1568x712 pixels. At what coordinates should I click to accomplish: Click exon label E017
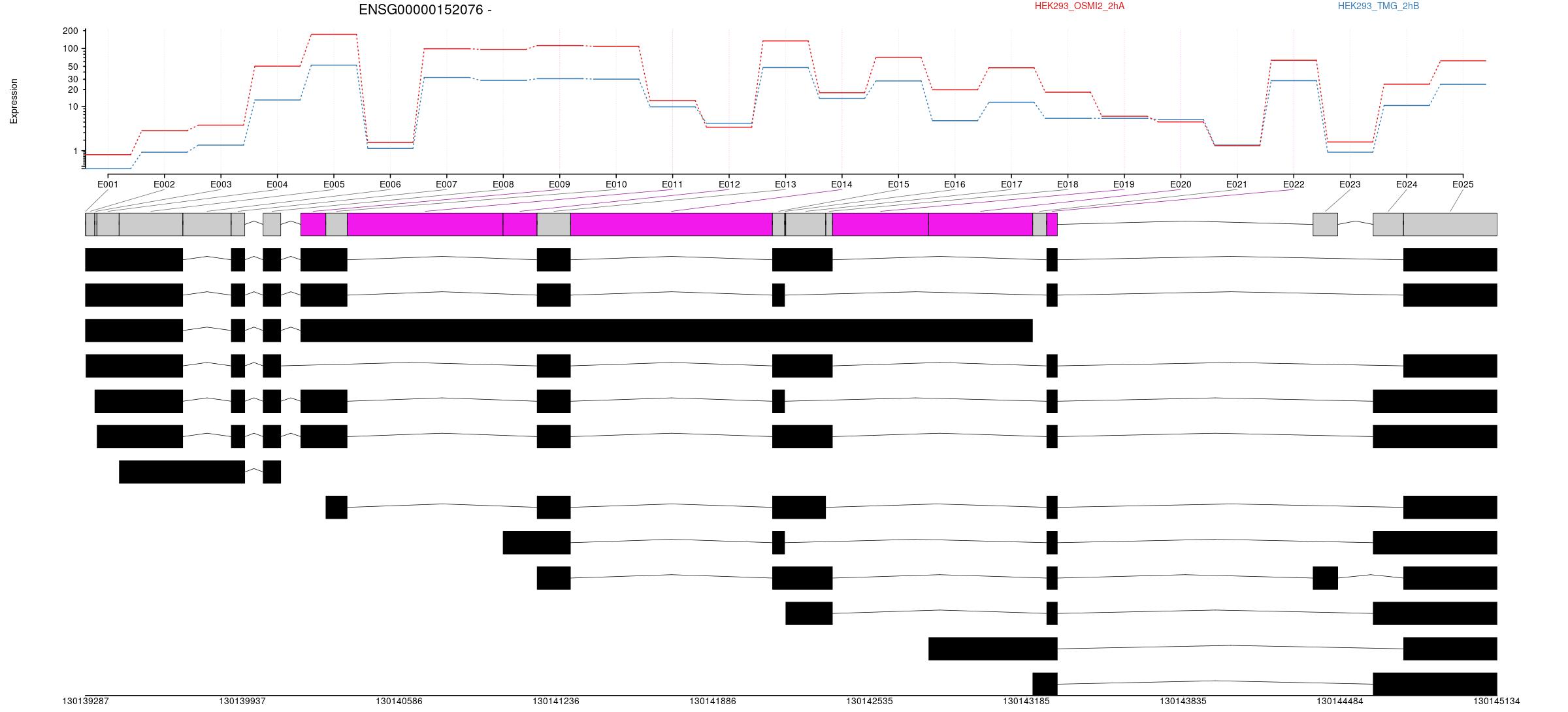coord(1011,184)
